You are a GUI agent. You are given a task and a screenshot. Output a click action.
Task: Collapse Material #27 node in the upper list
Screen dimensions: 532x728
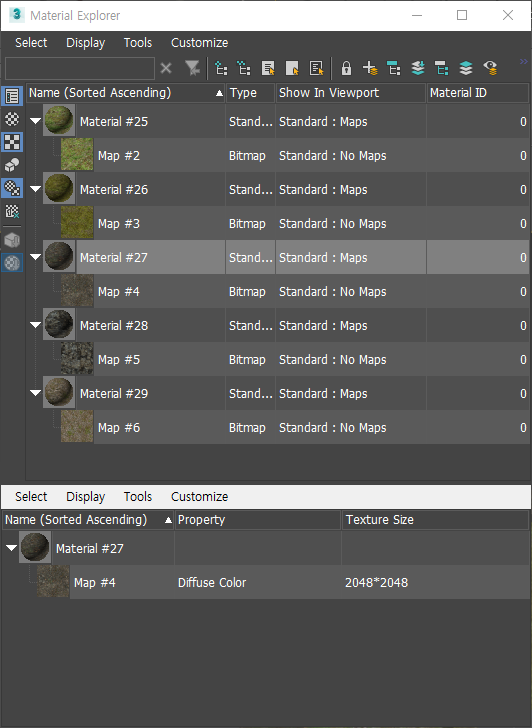[x=35, y=257]
